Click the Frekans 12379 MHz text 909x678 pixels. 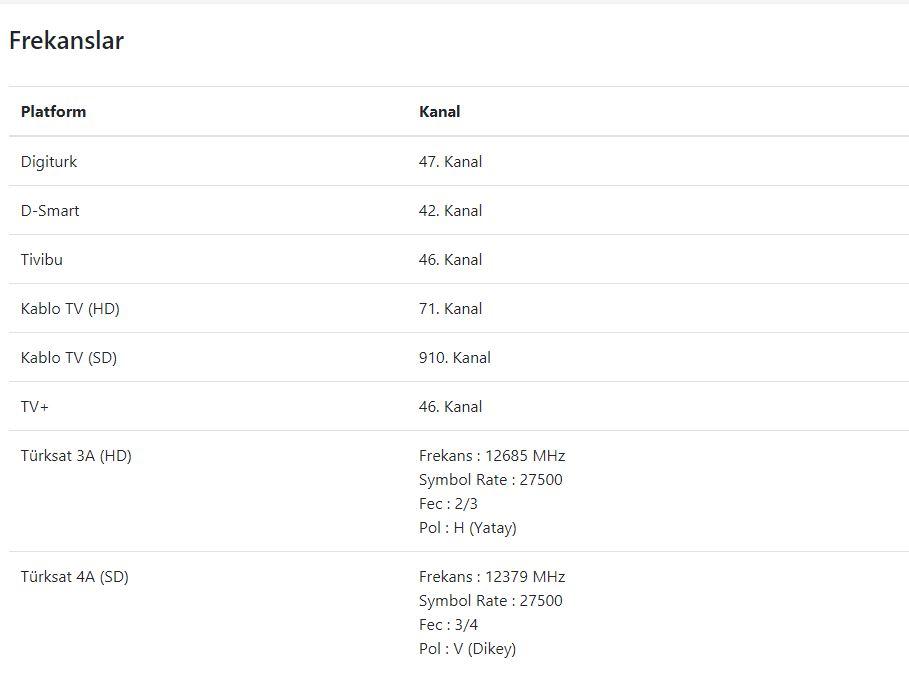point(492,577)
